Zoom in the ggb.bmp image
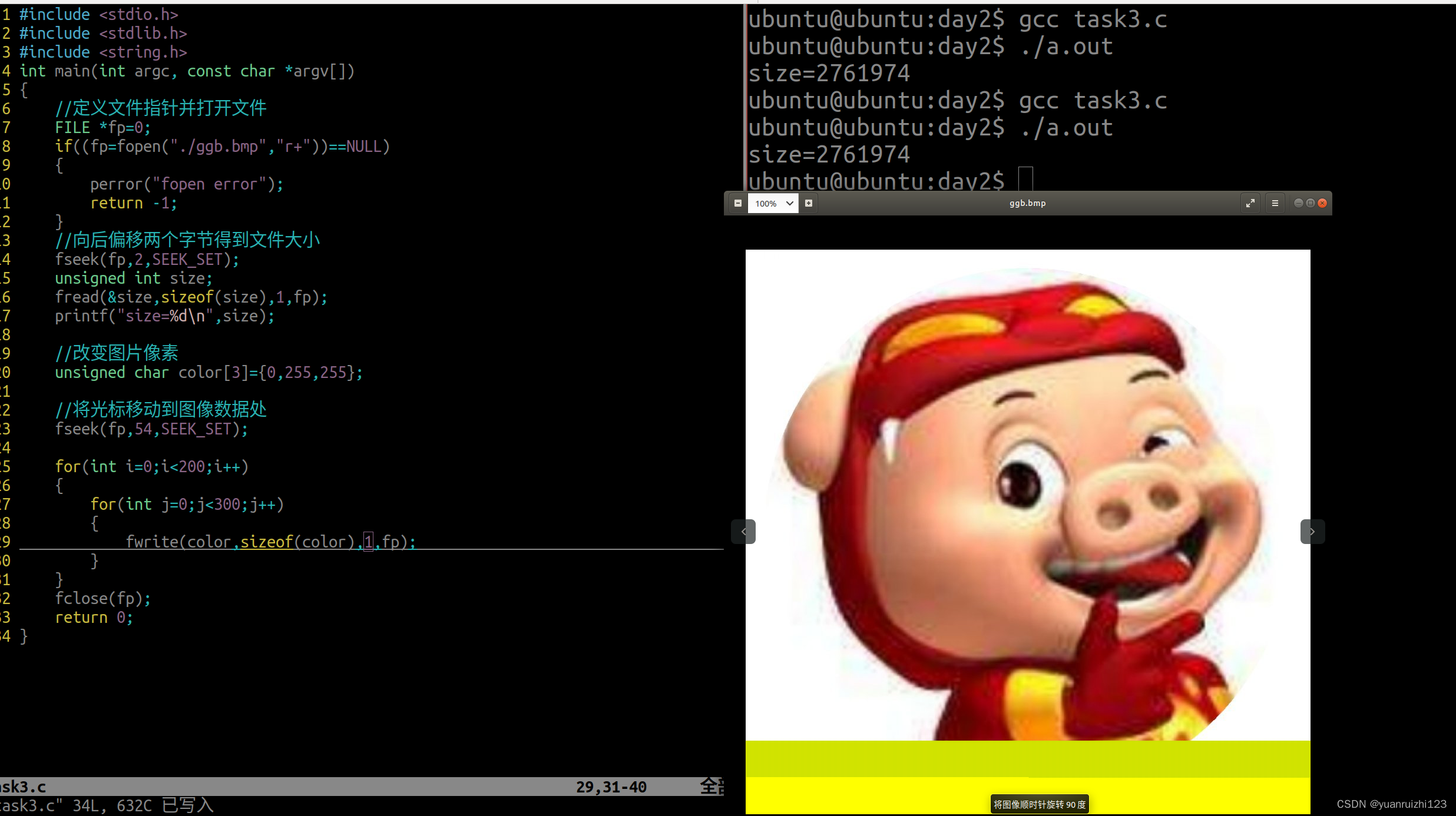The image size is (1456, 816). (809, 203)
